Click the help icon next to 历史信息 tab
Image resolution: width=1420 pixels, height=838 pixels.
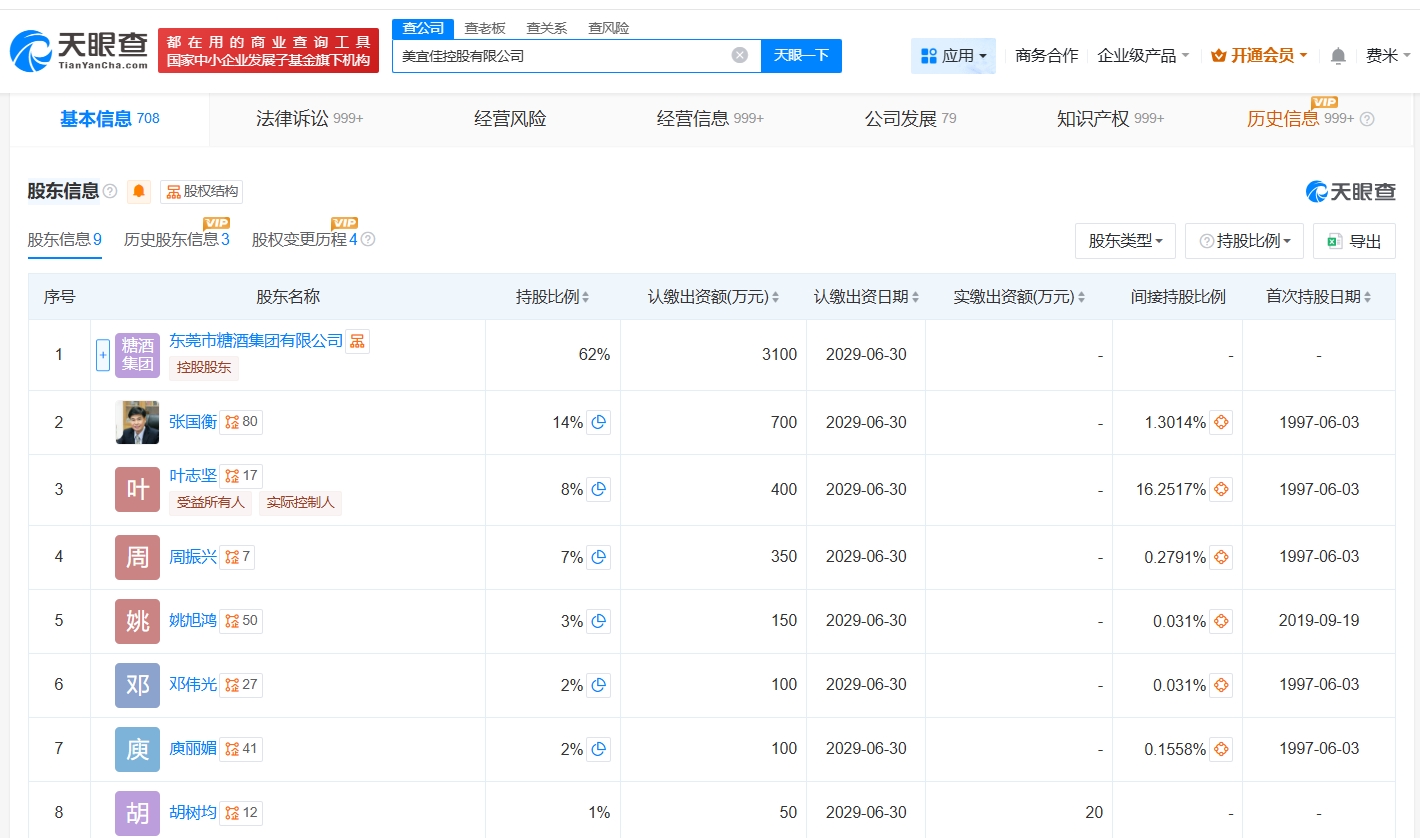point(1367,119)
